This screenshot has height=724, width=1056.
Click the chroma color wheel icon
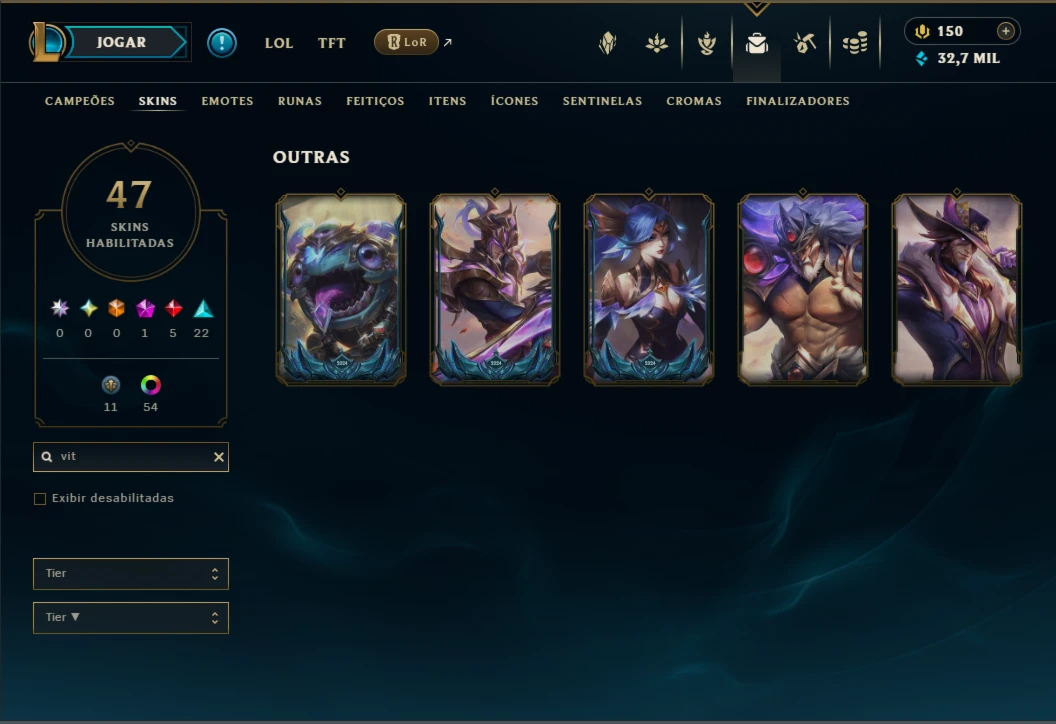pyautogui.click(x=150, y=385)
